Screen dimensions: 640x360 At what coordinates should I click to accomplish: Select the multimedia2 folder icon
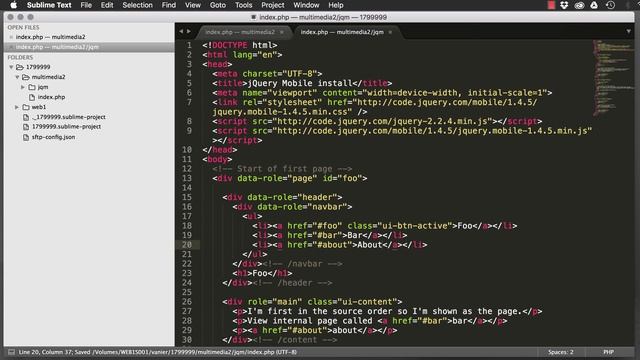(26, 77)
